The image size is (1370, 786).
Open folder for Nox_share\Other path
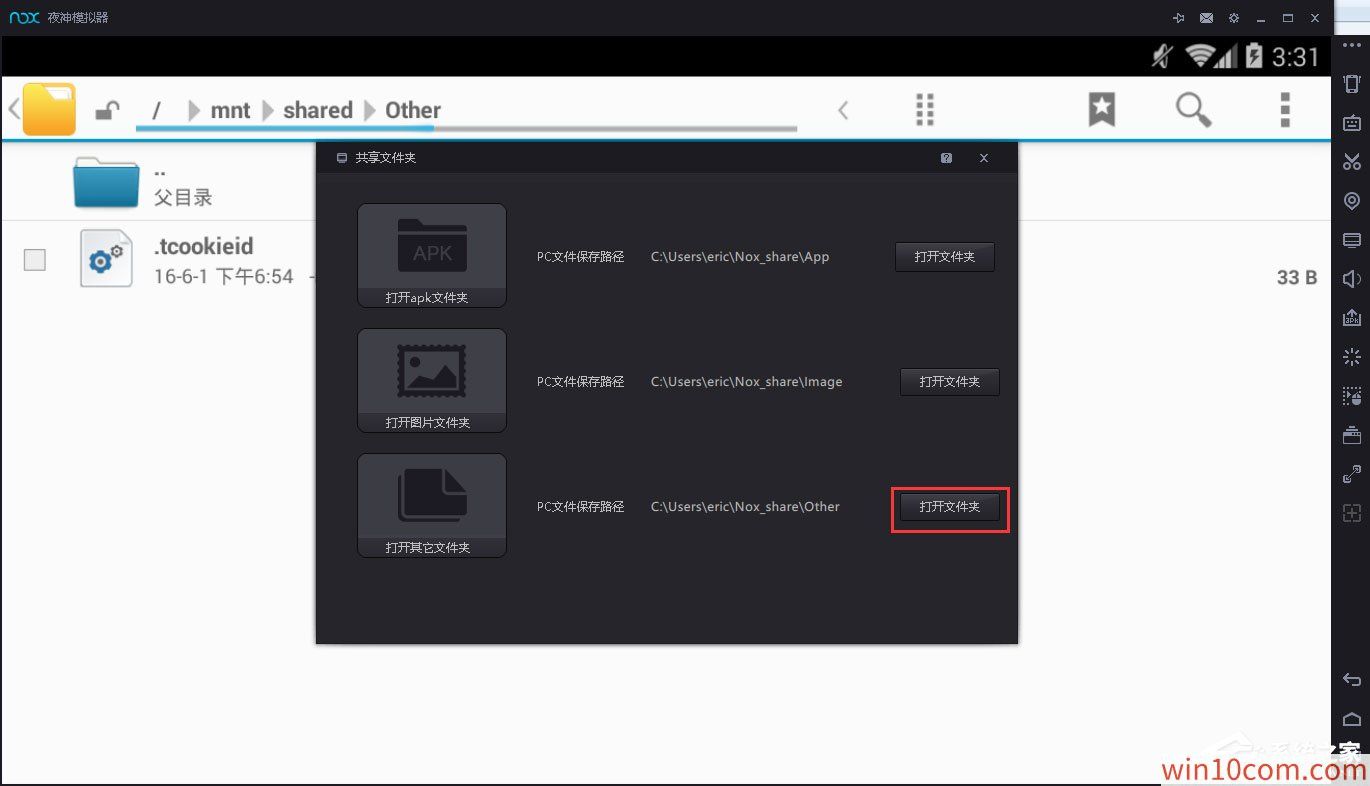(x=950, y=507)
